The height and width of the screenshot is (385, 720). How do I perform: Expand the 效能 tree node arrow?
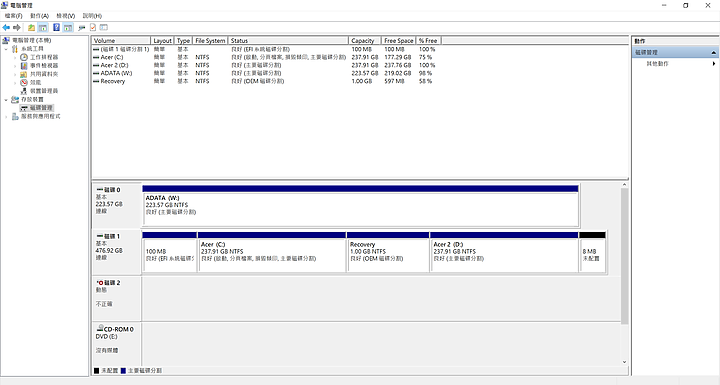click(15, 83)
